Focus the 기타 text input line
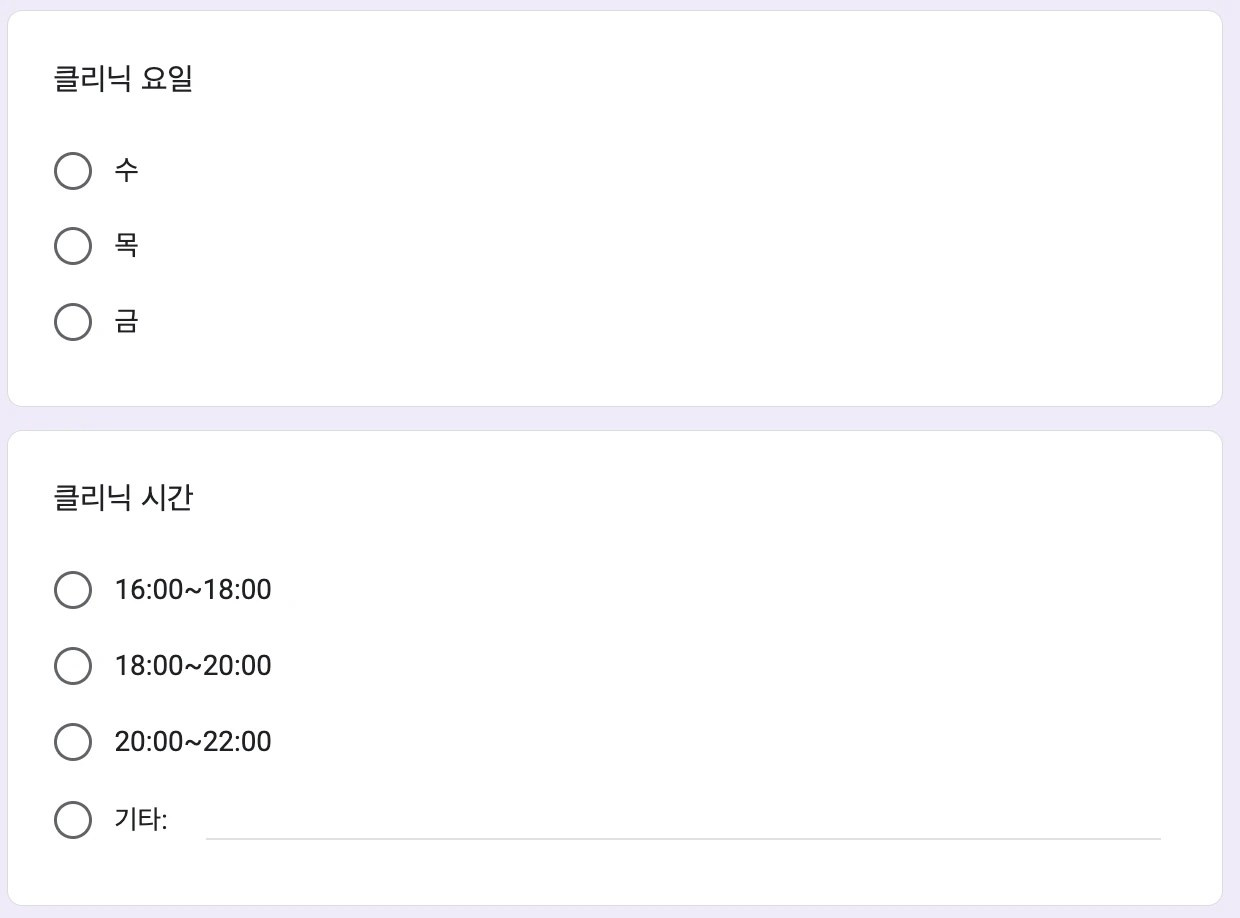1240x918 pixels. coord(682,822)
